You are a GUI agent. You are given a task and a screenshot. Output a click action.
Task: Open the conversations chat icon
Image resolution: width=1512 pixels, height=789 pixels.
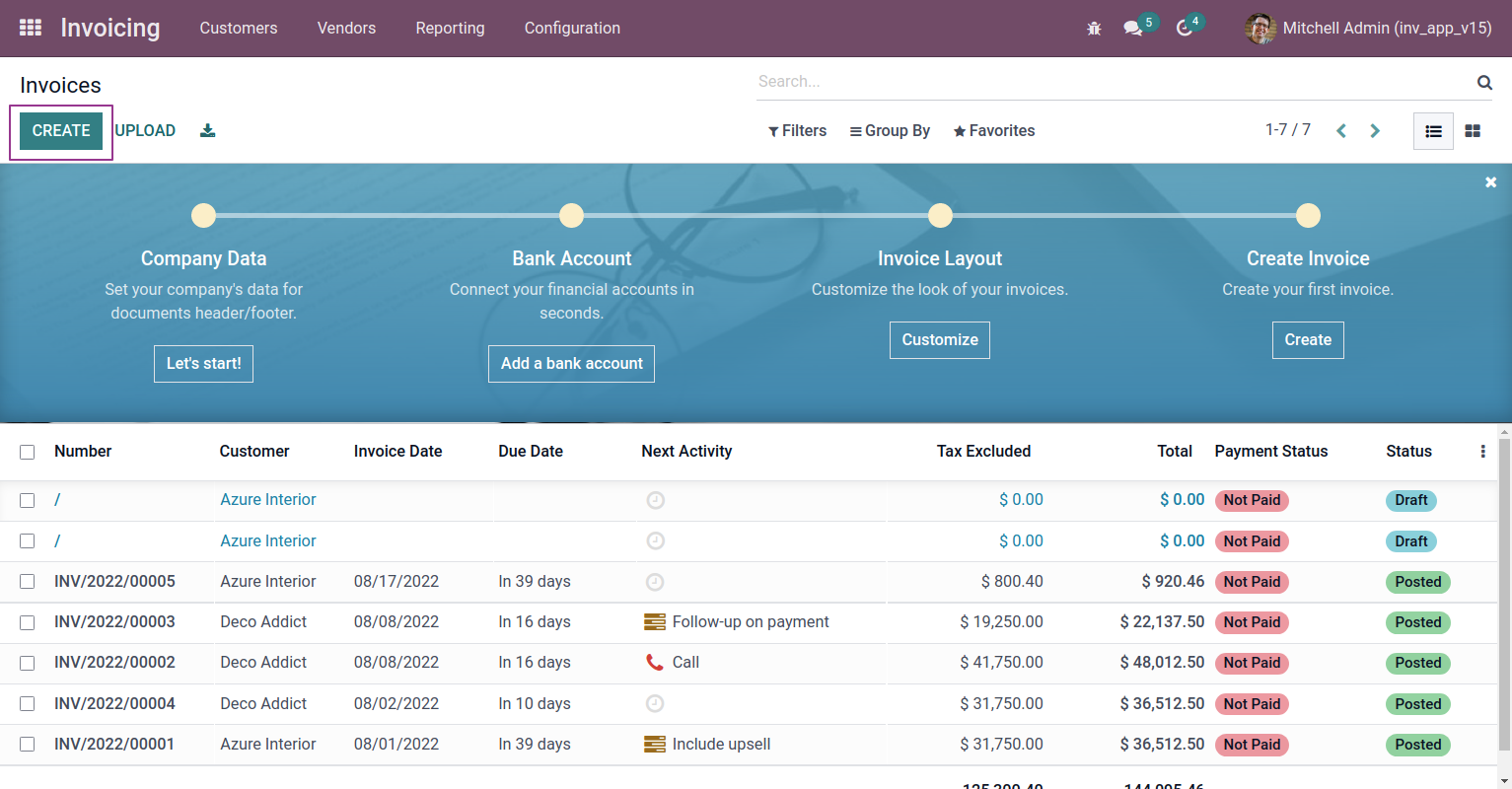(1133, 29)
